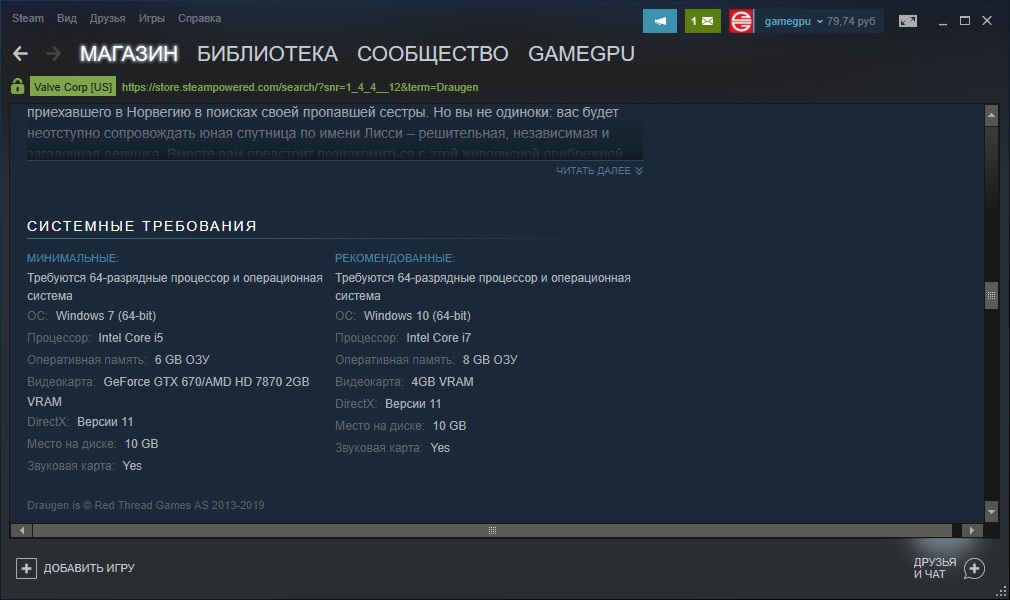Click the store URL address text

tap(300, 87)
